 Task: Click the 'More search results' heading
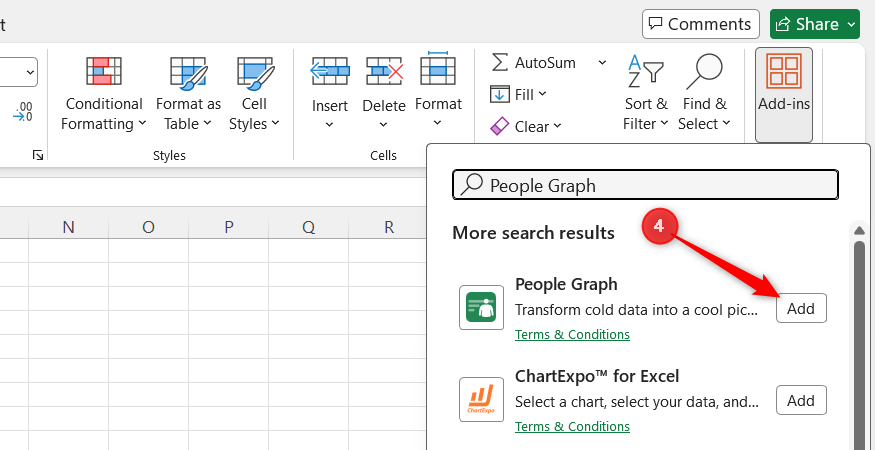533,232
